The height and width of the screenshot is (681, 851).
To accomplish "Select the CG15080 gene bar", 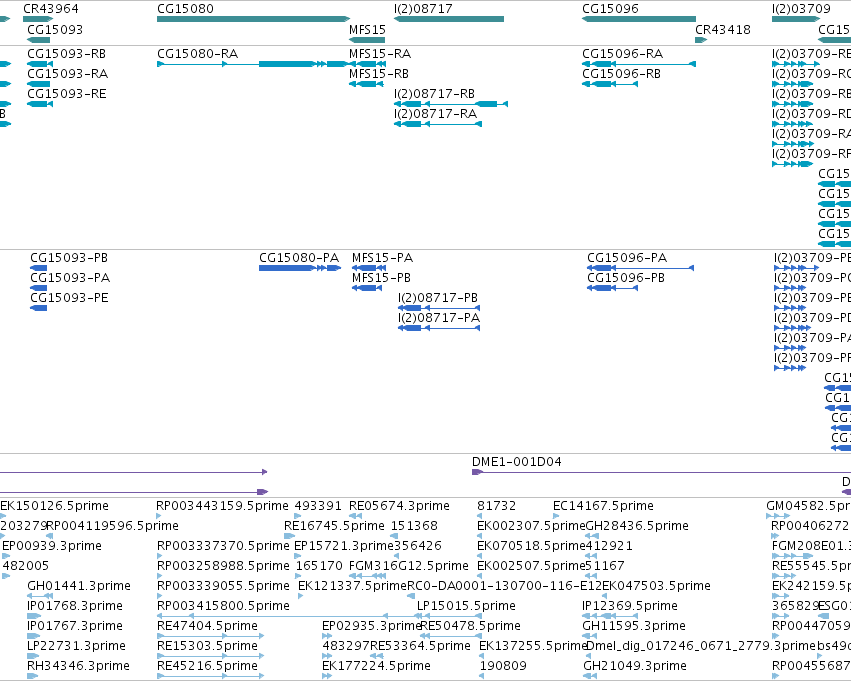I will (253, 19).
